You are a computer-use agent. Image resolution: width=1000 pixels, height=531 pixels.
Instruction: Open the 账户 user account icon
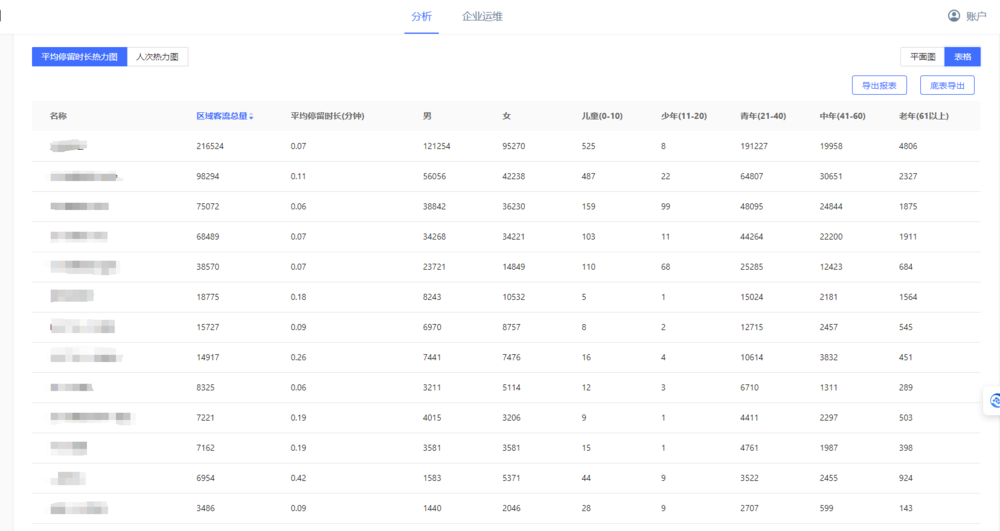953,16
